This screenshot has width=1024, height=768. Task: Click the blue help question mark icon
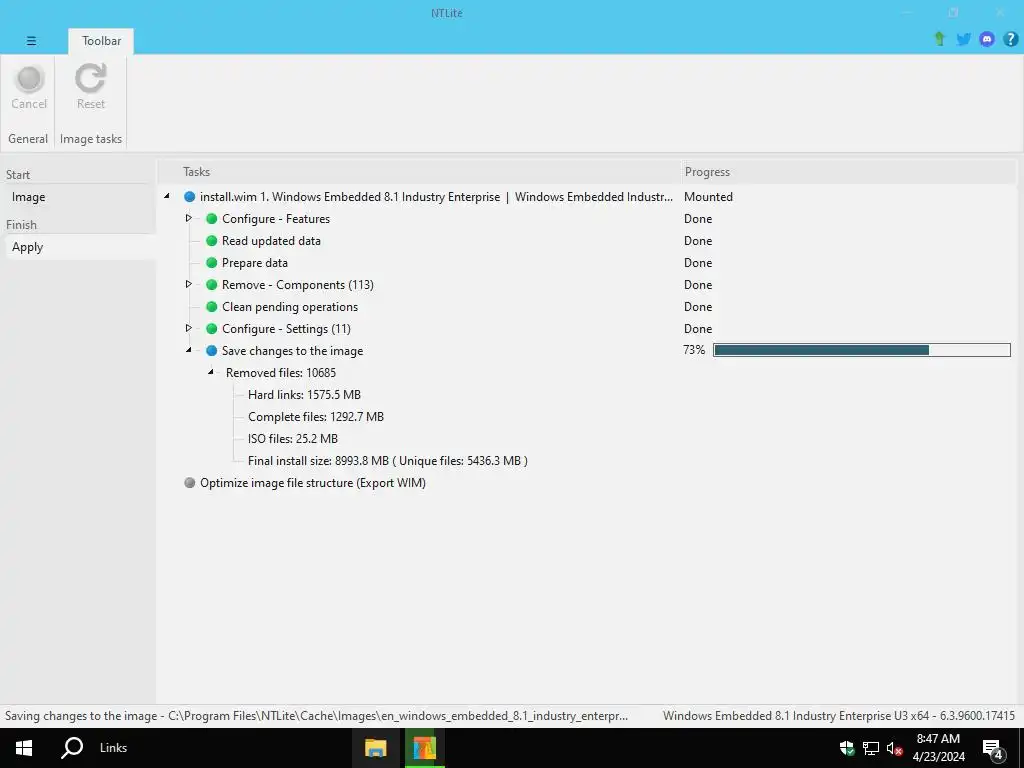1010,39
